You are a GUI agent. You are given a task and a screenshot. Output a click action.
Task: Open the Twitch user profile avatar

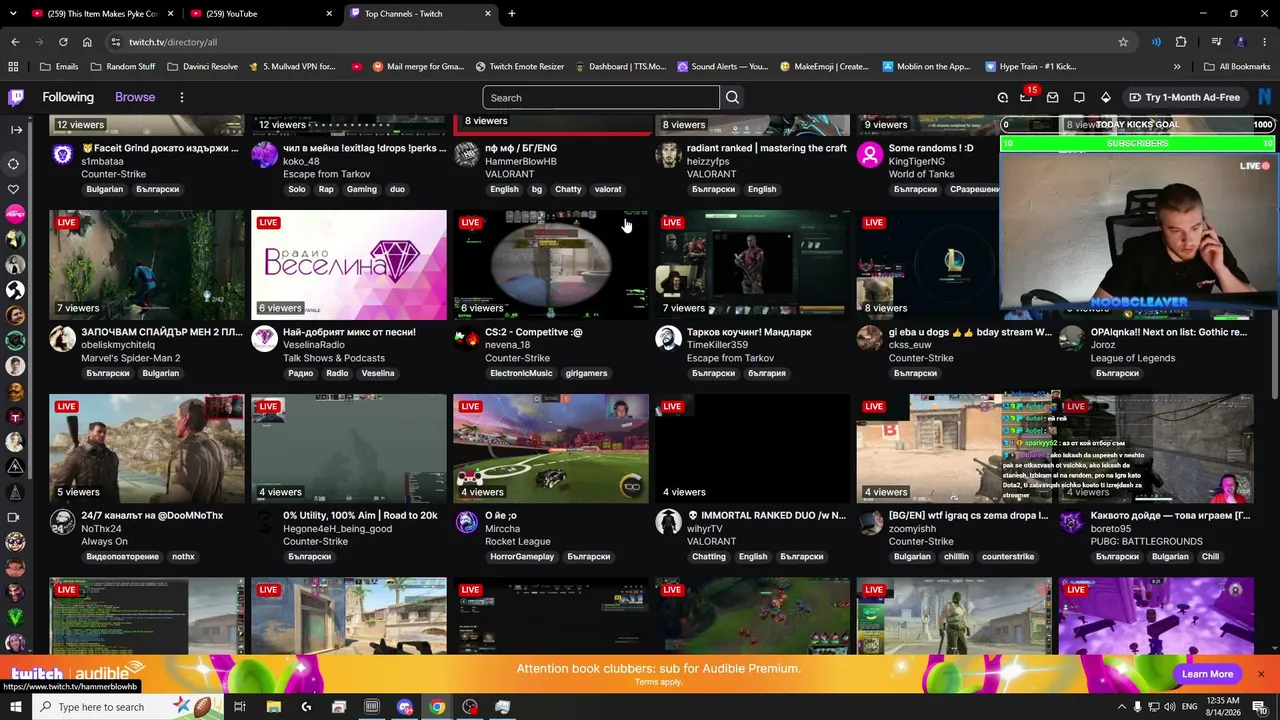[1265, 97]
